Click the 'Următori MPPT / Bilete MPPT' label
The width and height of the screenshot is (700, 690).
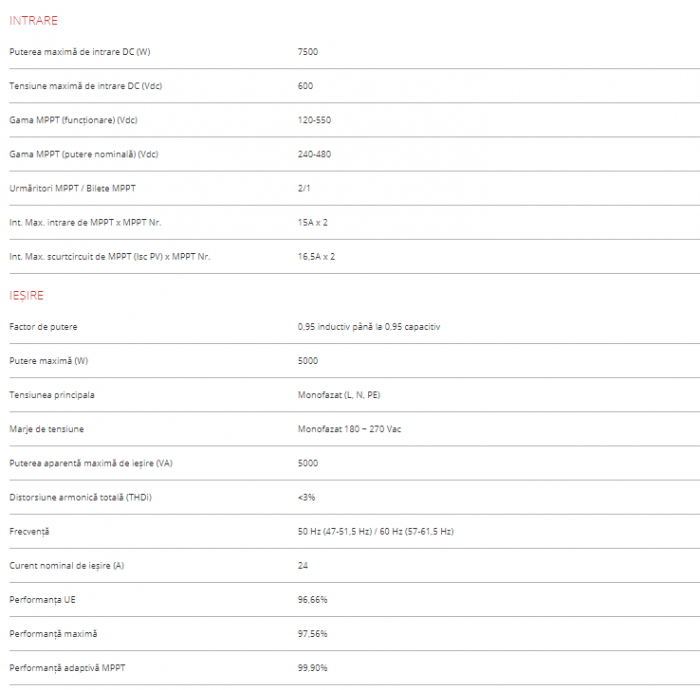(x=71, y=188)
